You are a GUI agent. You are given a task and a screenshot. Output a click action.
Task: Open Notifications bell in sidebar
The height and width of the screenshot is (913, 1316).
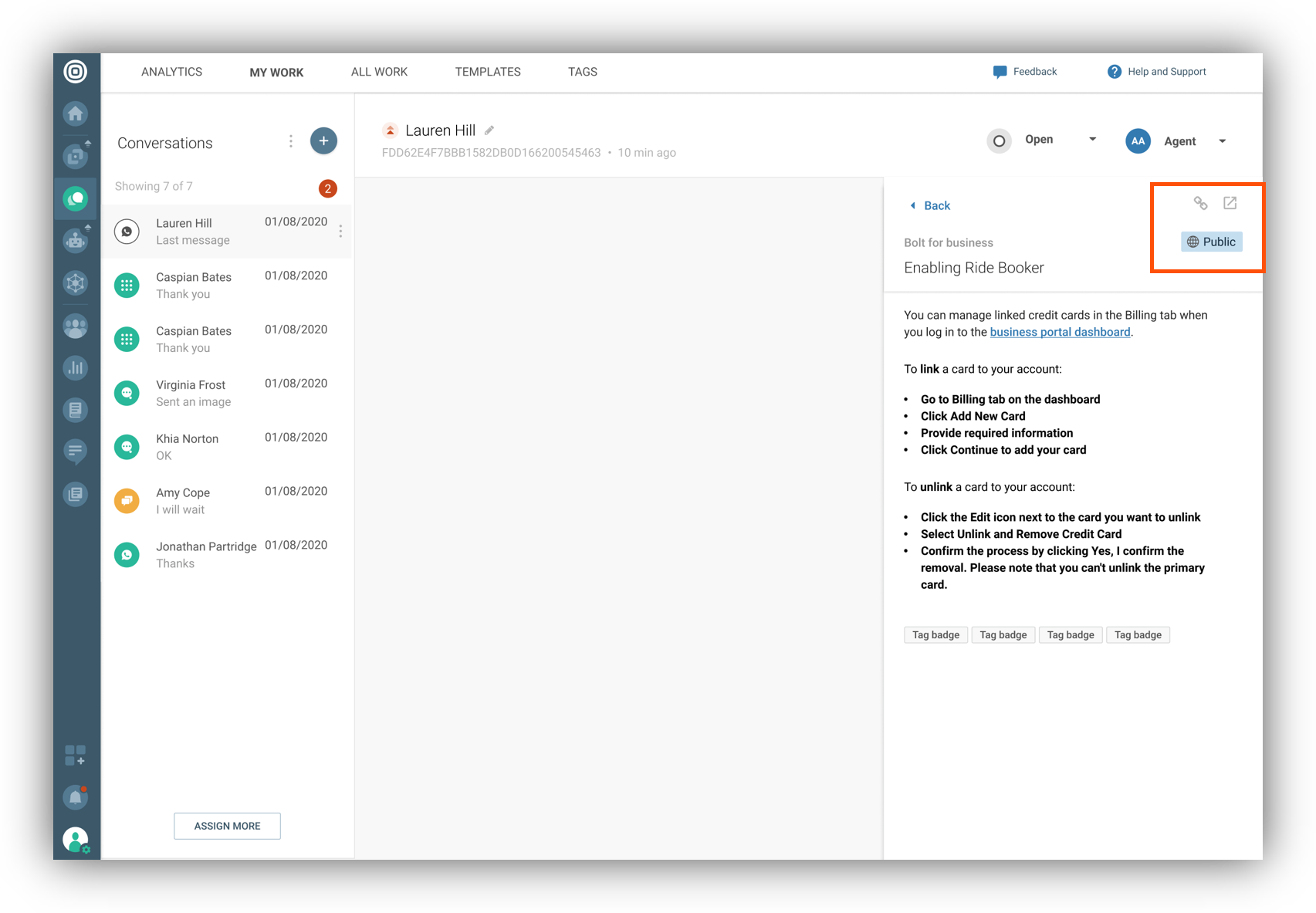(x=75, y=796)
